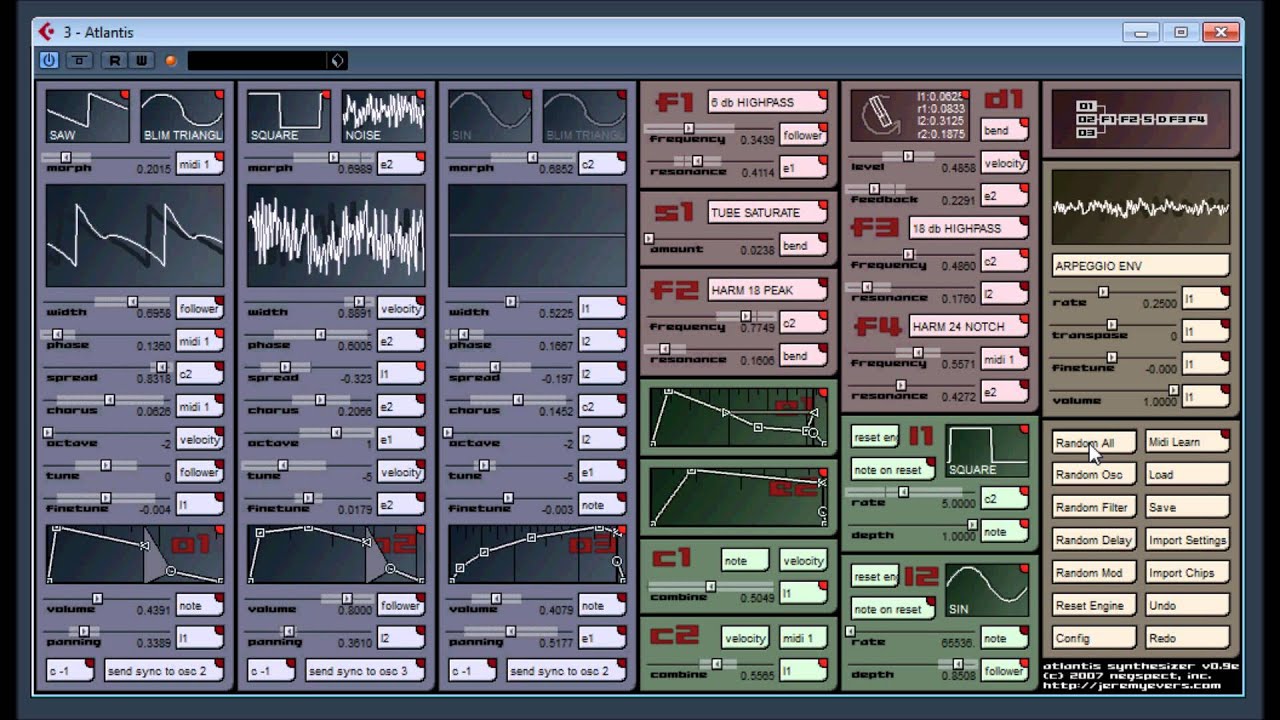The image size is (1280, 720).
Task: Open oscillator 1 morph modulation source midi 1
Action: tap(200, 165)
